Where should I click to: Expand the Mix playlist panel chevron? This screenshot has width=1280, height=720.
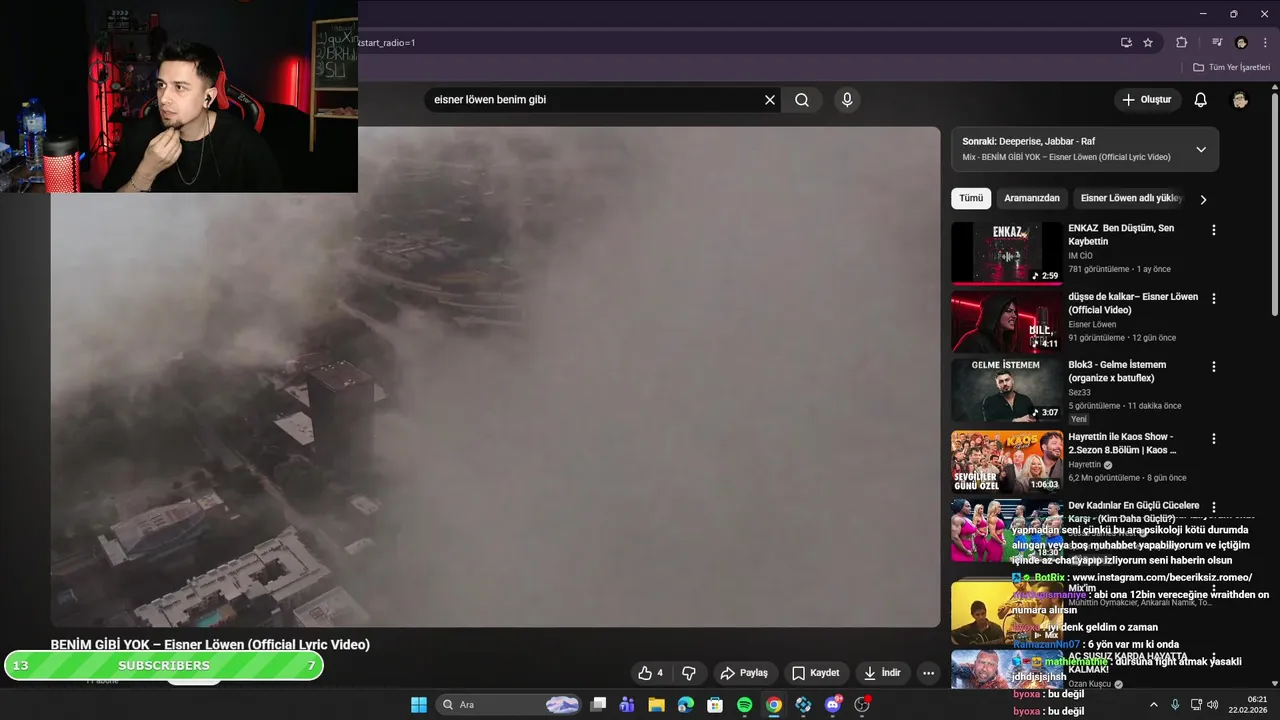[x=1201, y=150]
